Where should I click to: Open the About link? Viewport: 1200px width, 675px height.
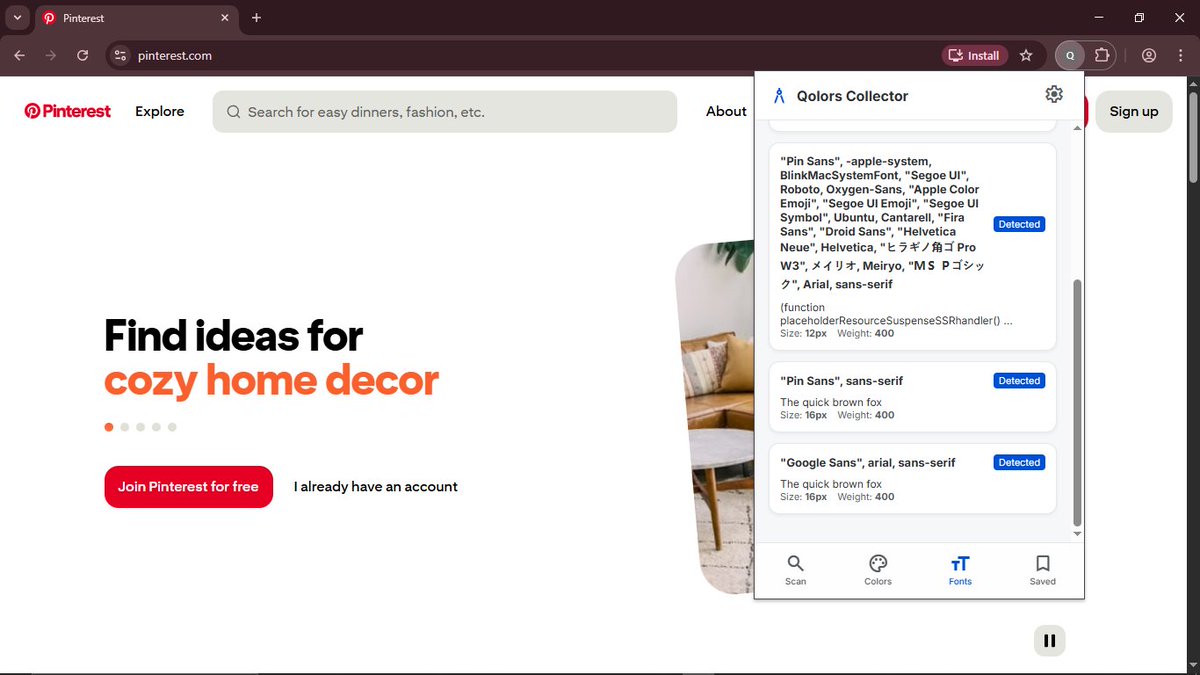pyautogui.click(x=726, y=111)
